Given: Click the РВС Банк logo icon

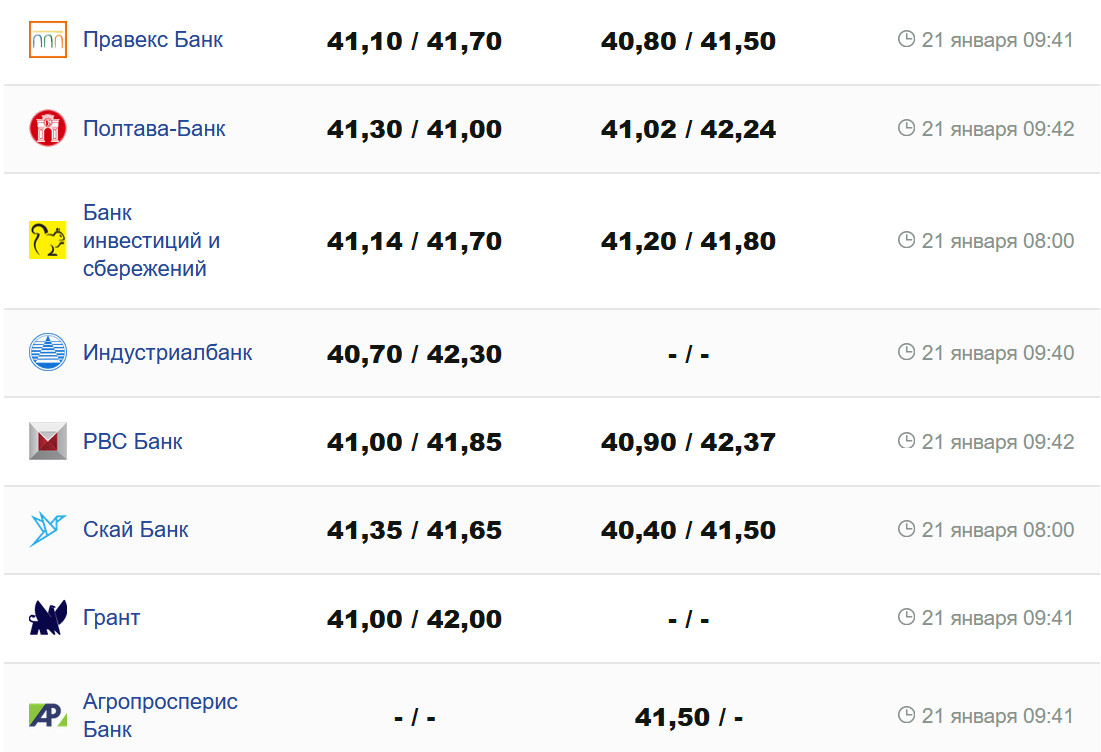Looking at the screenshot, I should (48, 441).
